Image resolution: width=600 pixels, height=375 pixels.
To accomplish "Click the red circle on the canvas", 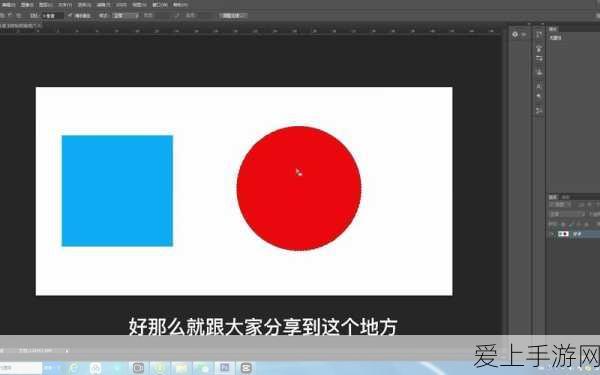I will 299,188.
